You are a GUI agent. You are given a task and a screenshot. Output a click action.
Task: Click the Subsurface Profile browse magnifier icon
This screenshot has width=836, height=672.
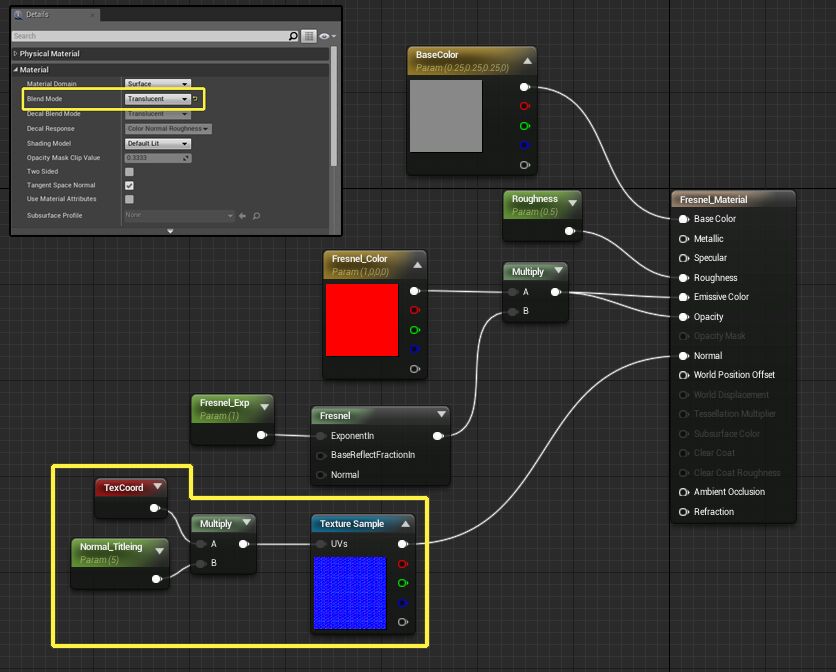point(256,216)
